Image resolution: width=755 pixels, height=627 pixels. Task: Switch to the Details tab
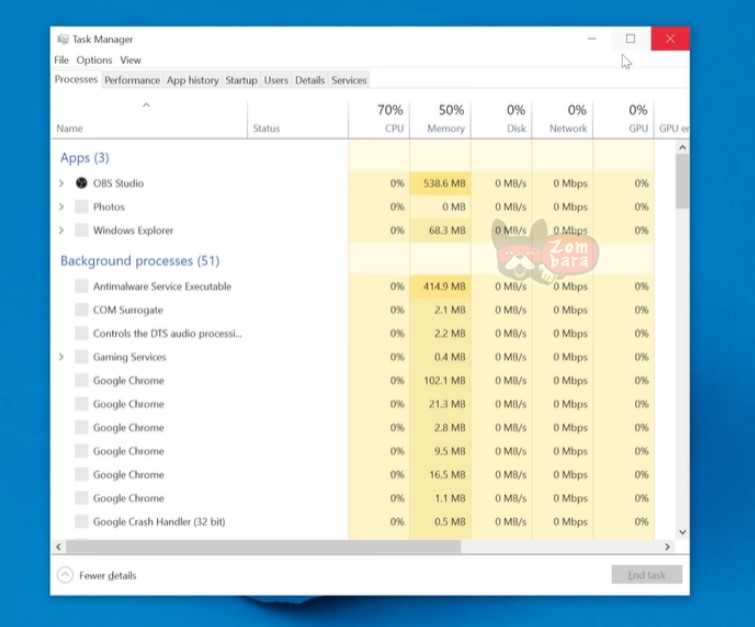click(x=310, y=80)
